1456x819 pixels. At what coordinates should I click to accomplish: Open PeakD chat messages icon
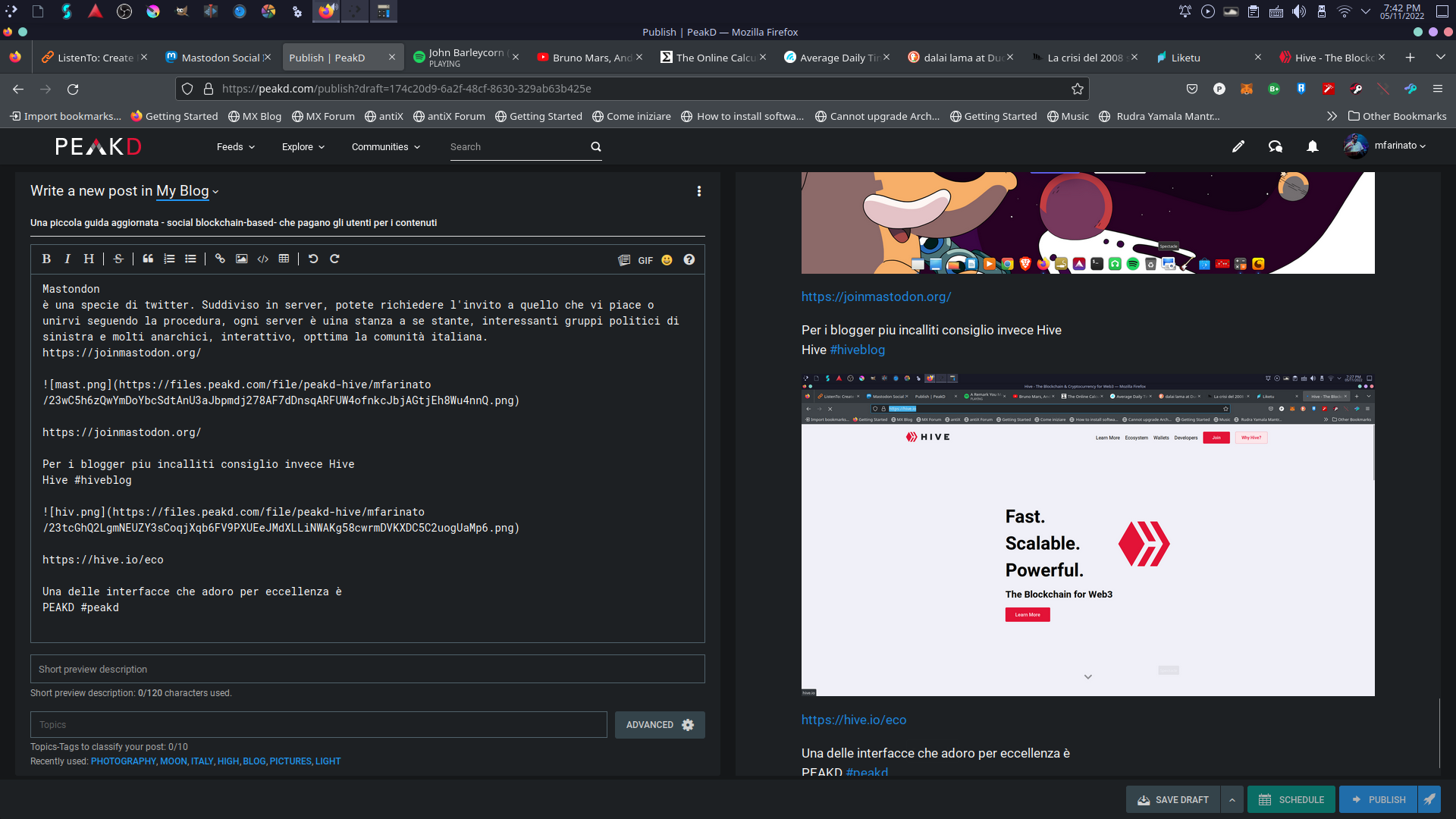1276,146
